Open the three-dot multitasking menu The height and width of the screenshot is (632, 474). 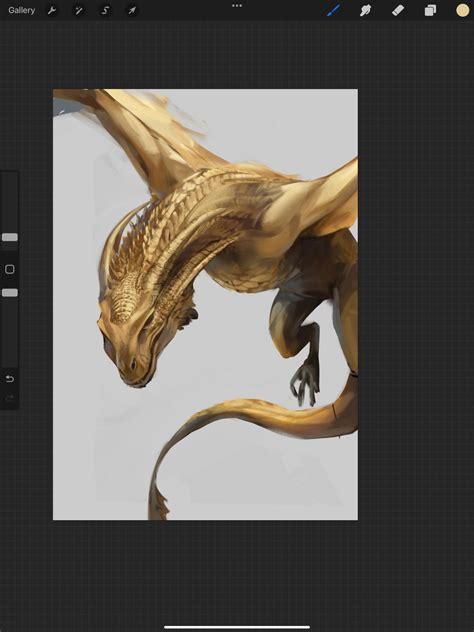click(x=237, y=6)
